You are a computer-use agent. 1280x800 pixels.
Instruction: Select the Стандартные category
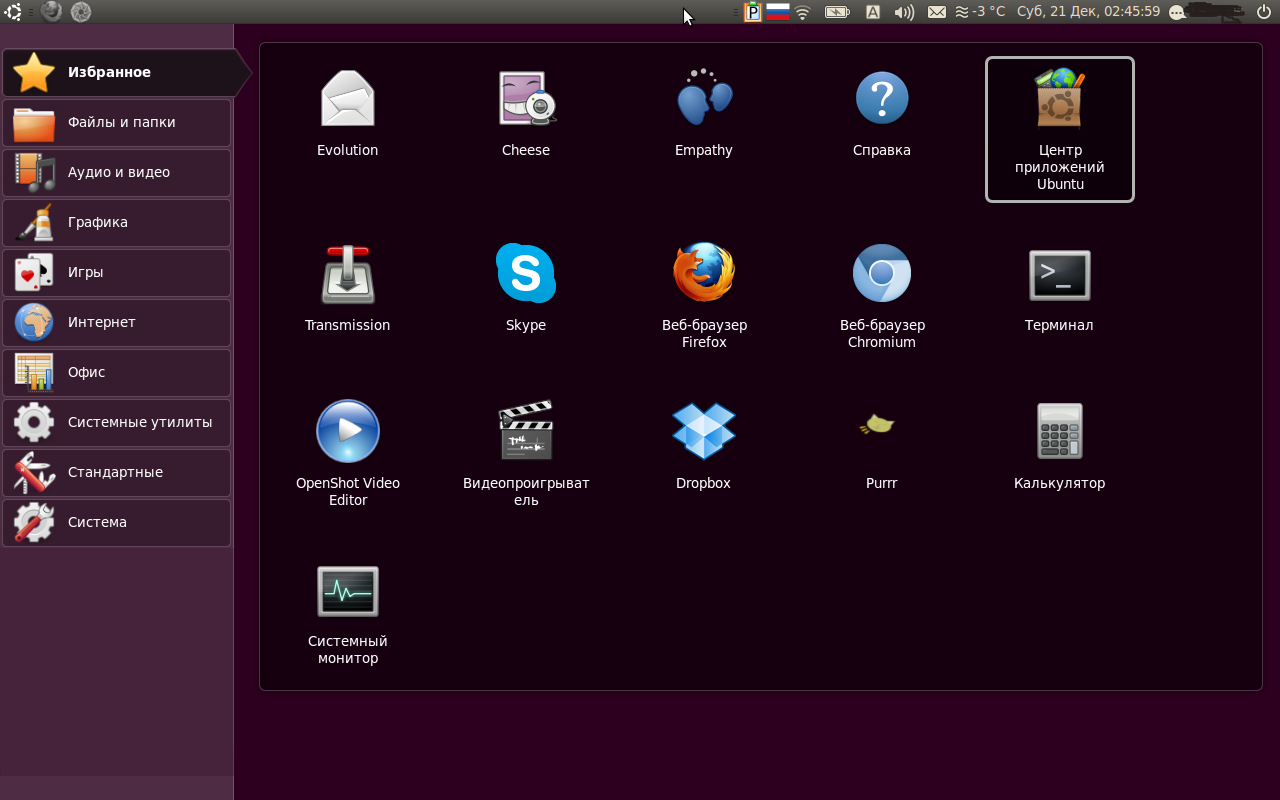[117, 472]
